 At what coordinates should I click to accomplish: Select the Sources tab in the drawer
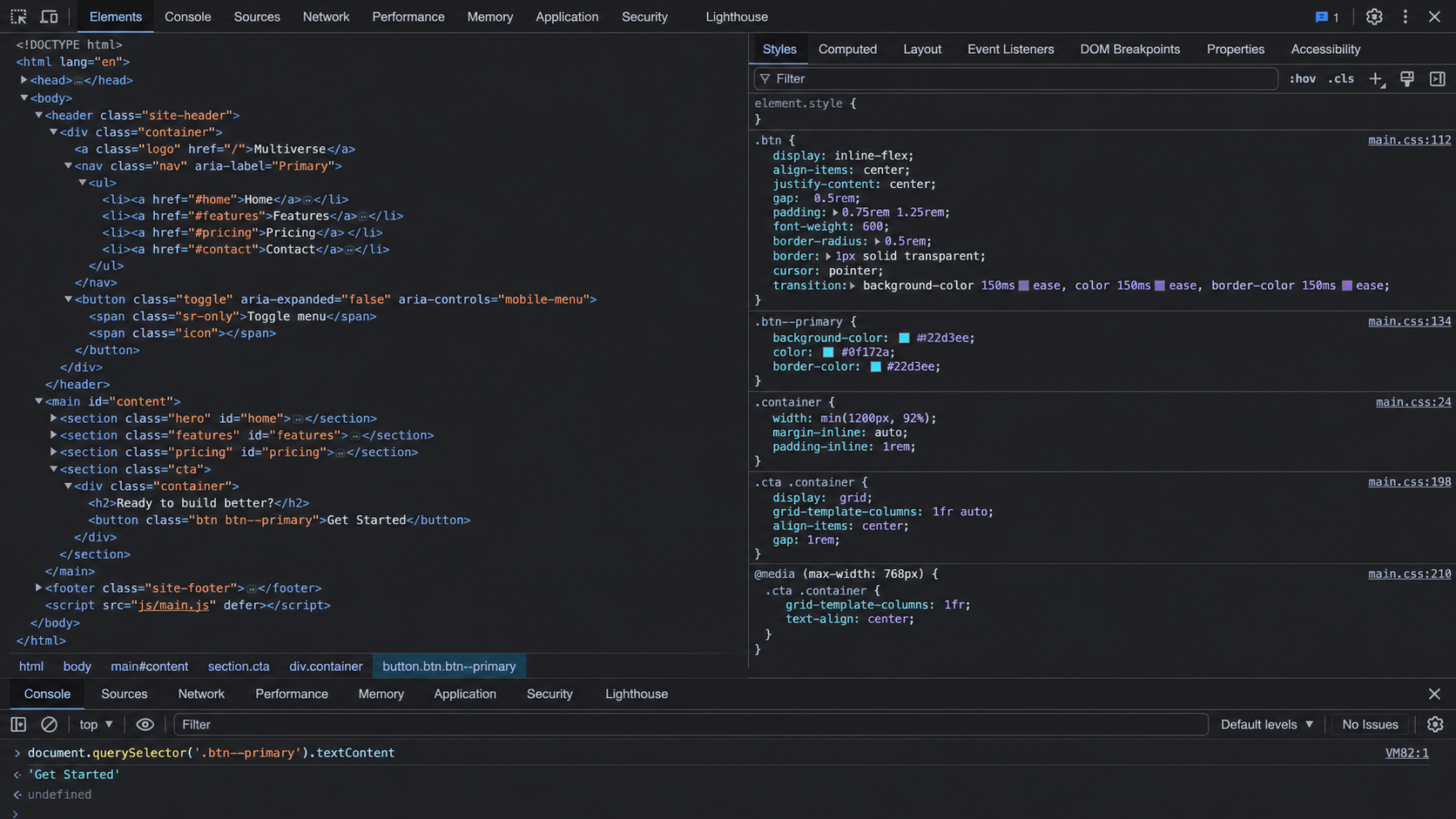pos(125,694)
